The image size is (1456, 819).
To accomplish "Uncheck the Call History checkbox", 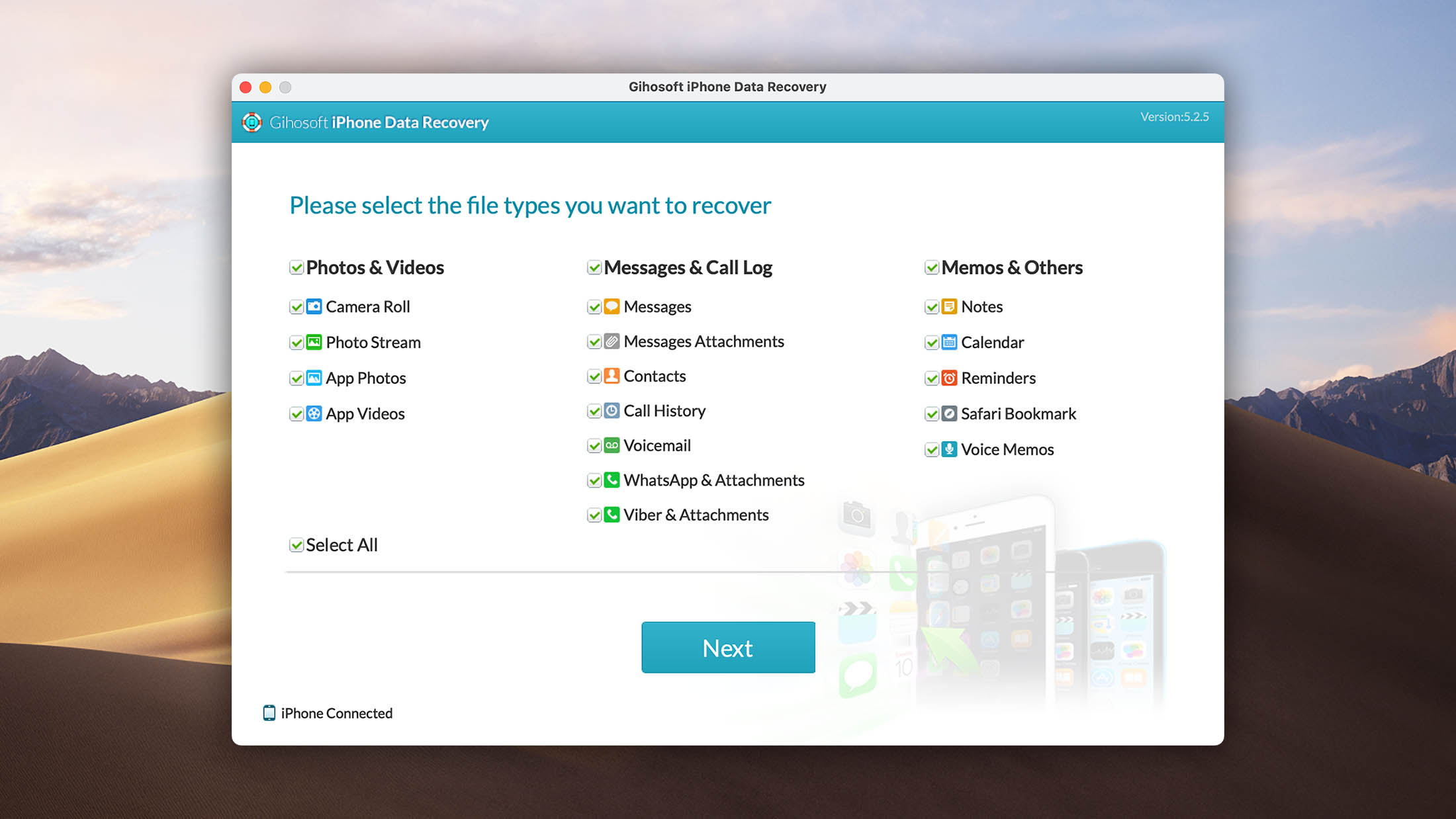I will (594, 411).
